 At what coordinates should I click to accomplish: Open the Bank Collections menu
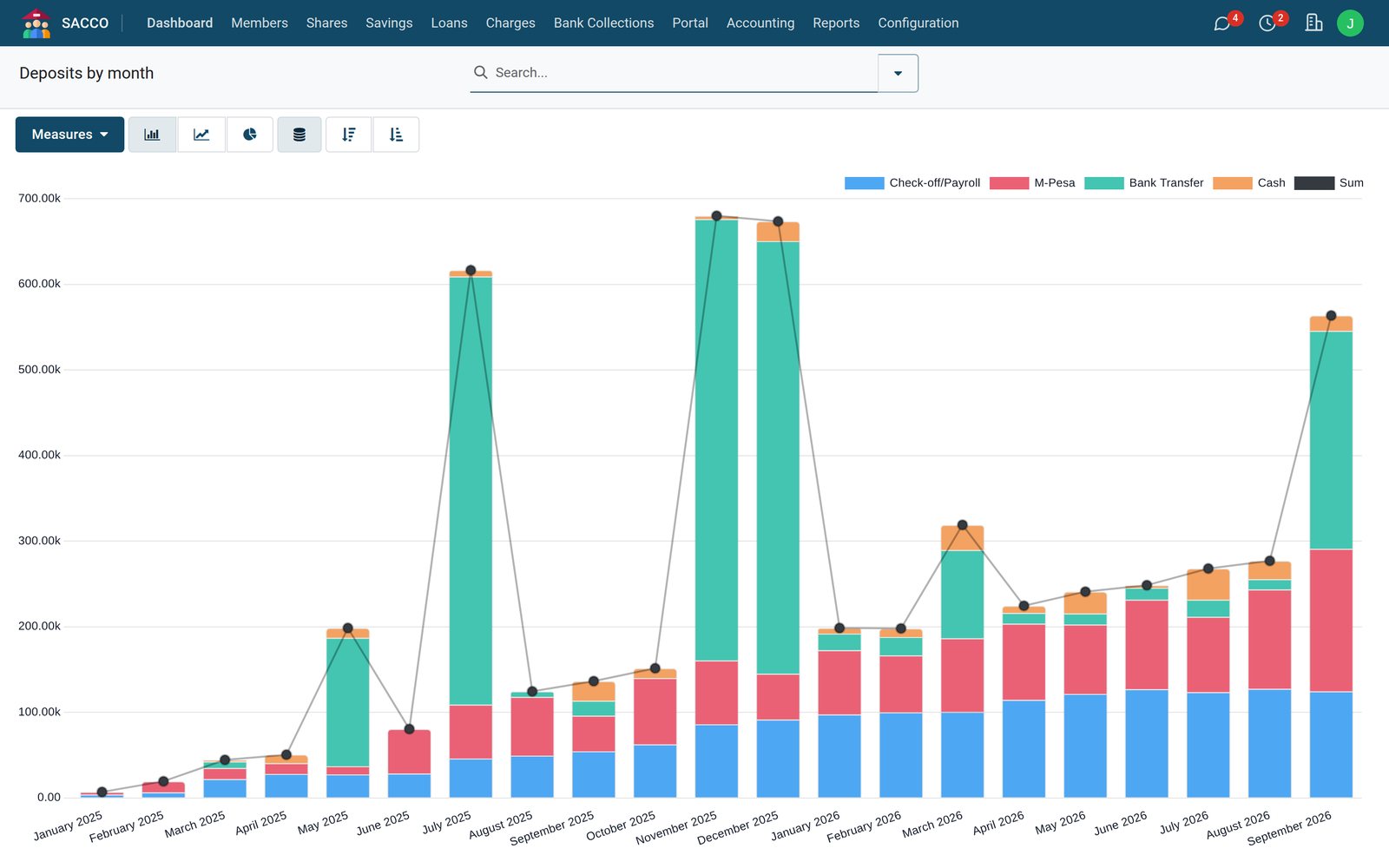click(603, 23)
